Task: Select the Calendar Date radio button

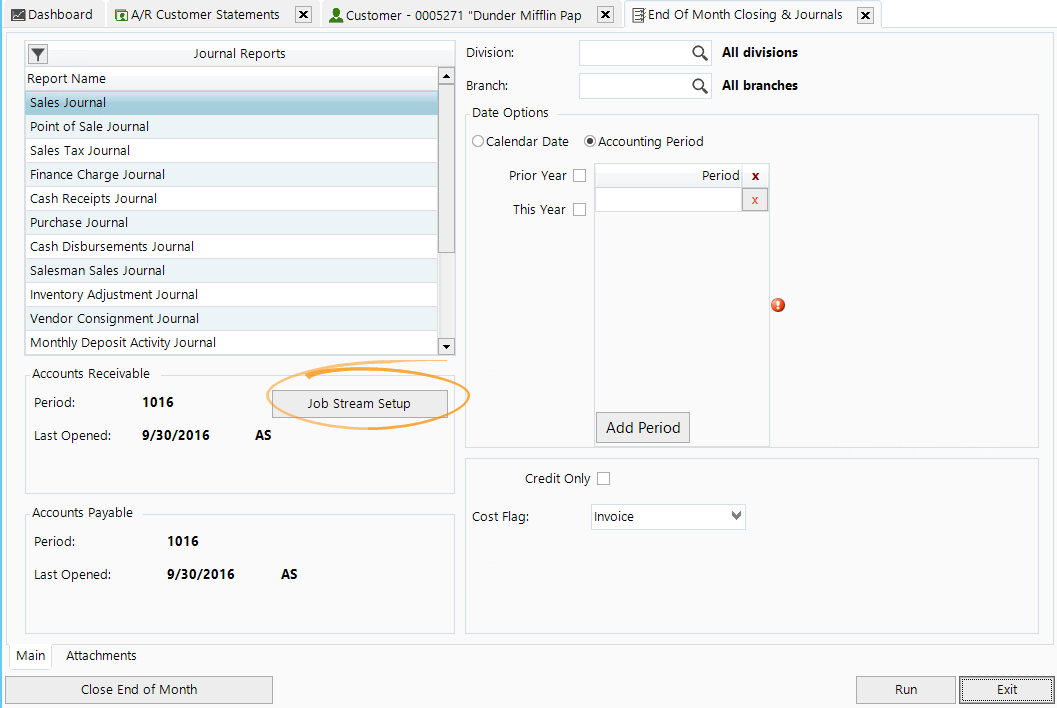Action: 478,142
